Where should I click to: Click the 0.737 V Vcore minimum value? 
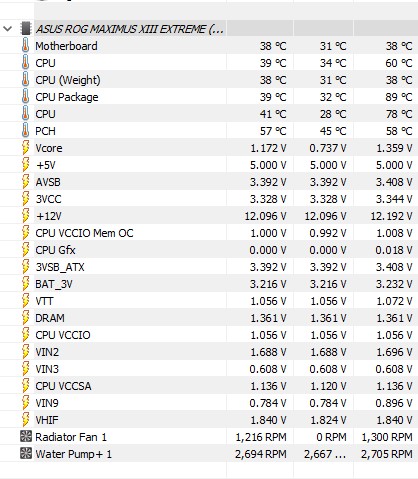pyautogui.click(x=328, y=148)
